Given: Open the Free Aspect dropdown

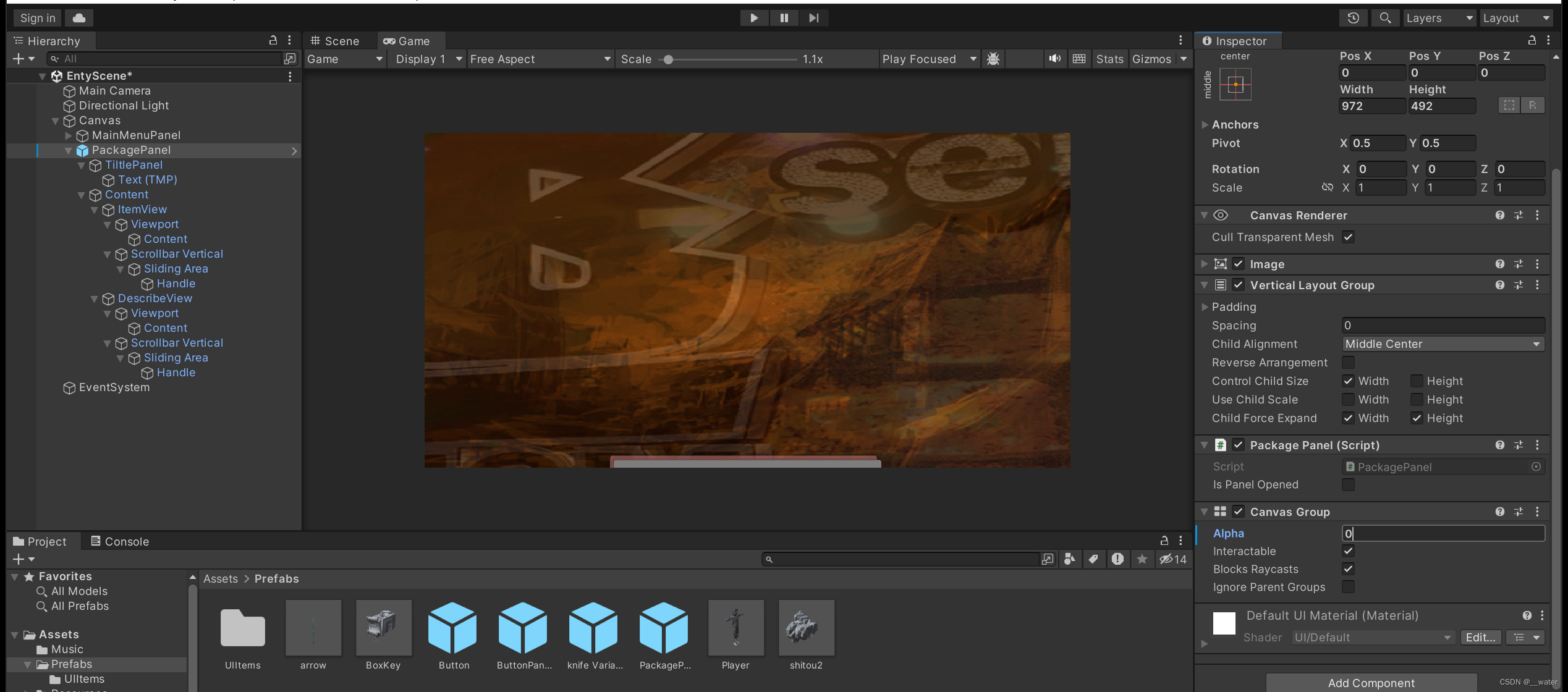Looking at the screenshot, I should pyautogui.click(x=540, y=59).
